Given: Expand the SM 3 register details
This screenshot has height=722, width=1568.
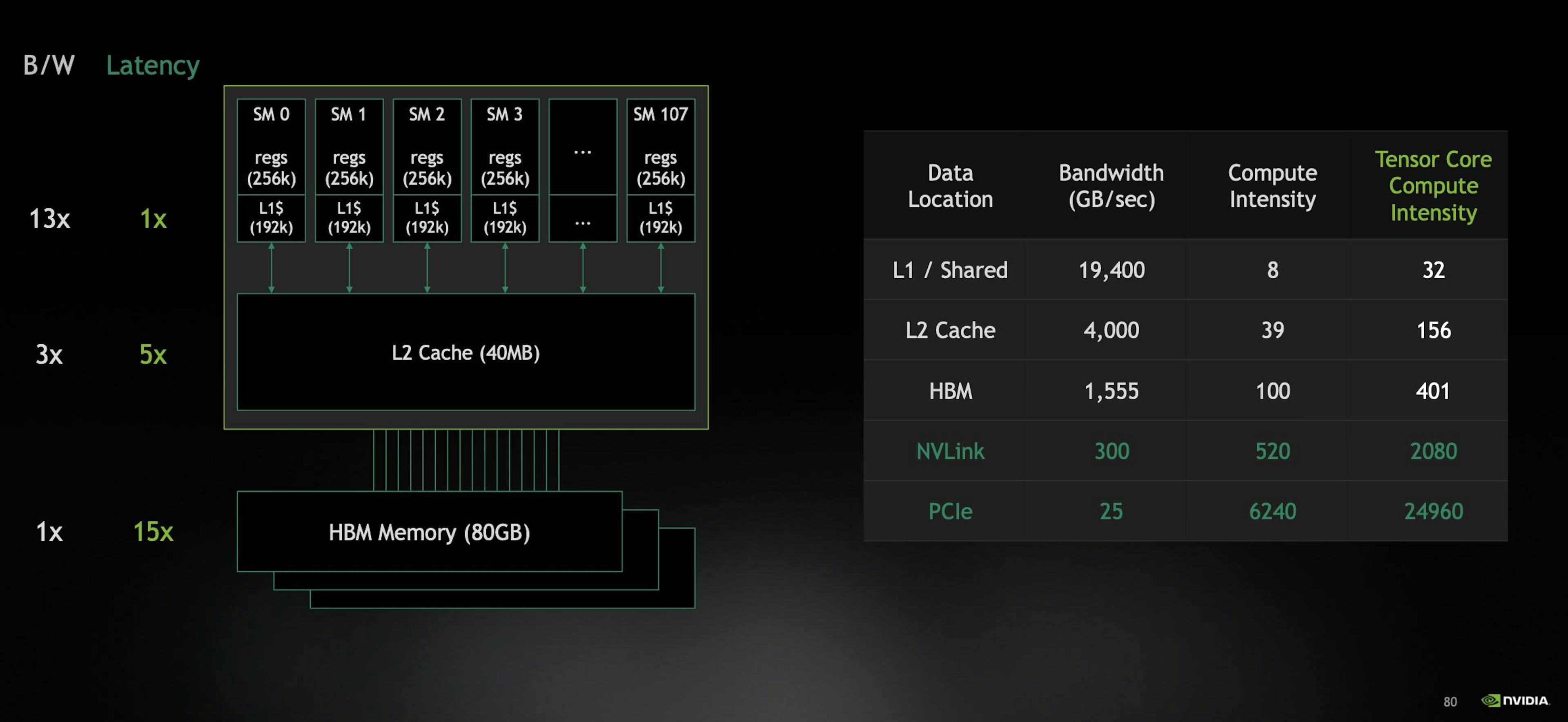Looking at the screenshot, I should click(506, 162).
